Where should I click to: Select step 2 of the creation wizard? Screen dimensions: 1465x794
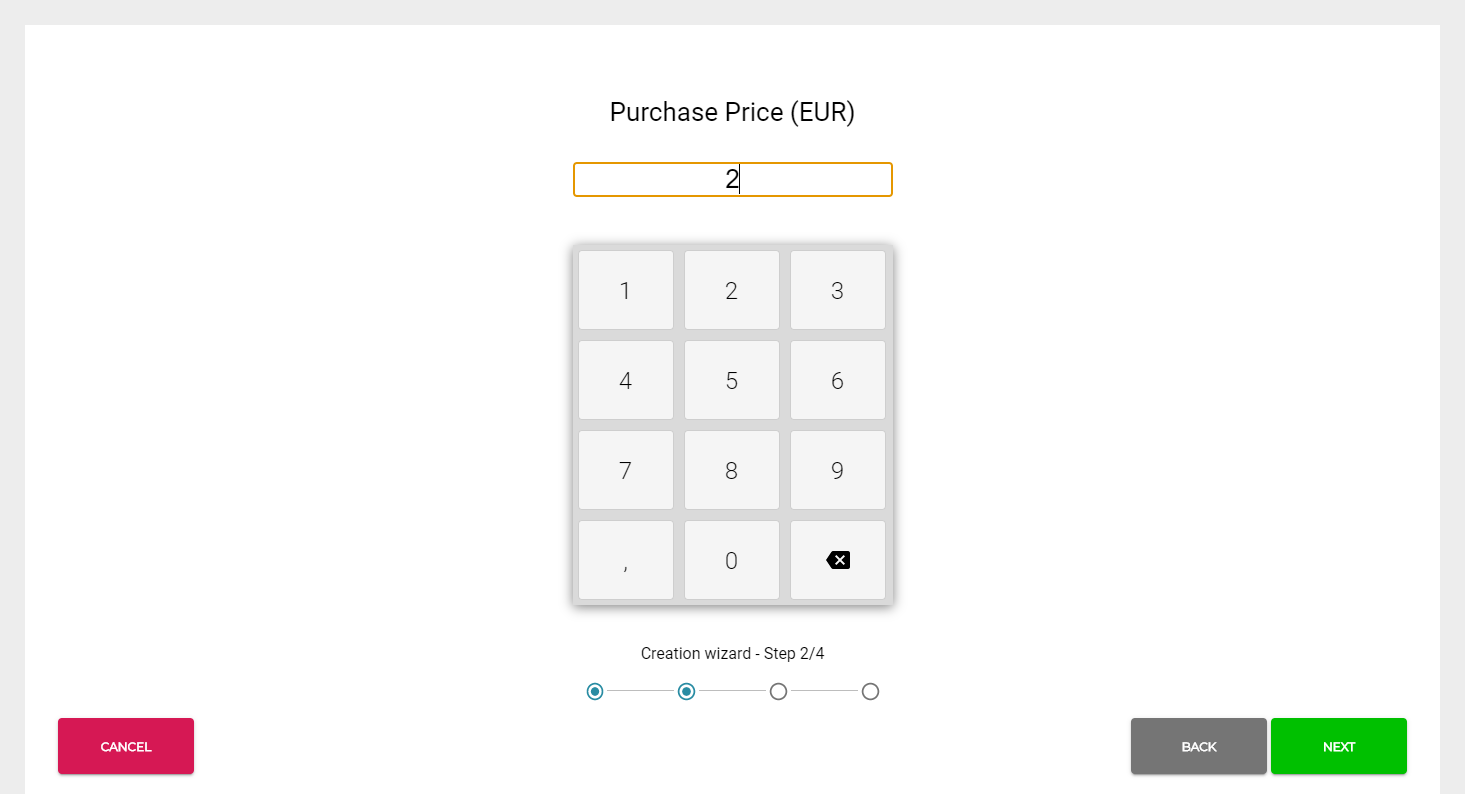tap(687, 691)
